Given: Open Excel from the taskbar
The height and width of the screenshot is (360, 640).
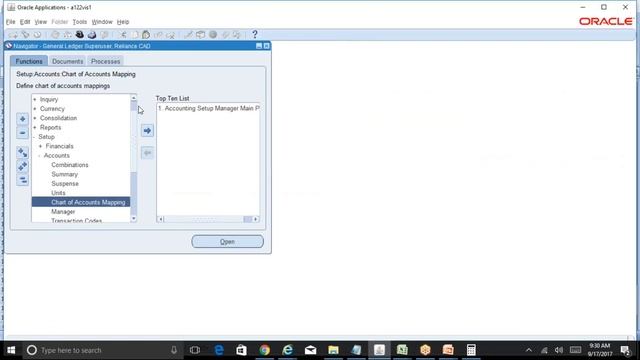Looking at the screenshot, I should tap(402, 350).
